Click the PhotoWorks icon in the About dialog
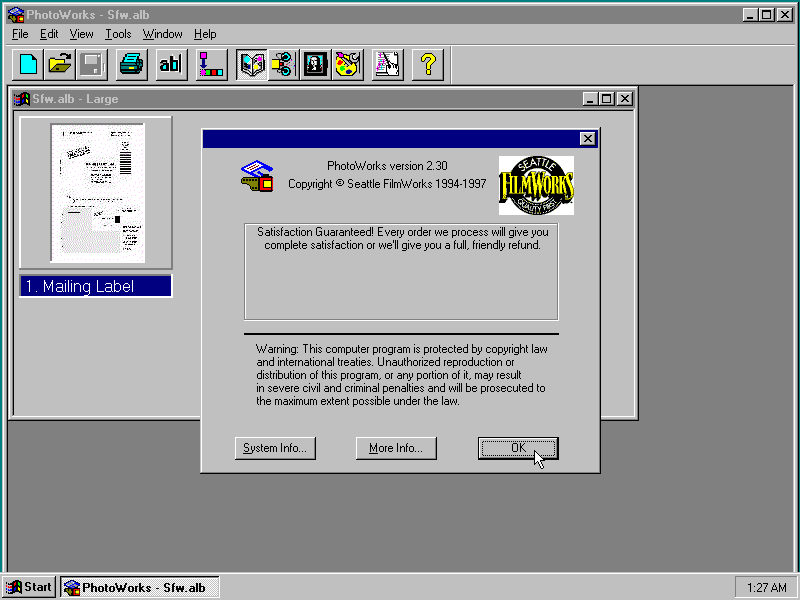The image size is (800, 600). point(257,176)
